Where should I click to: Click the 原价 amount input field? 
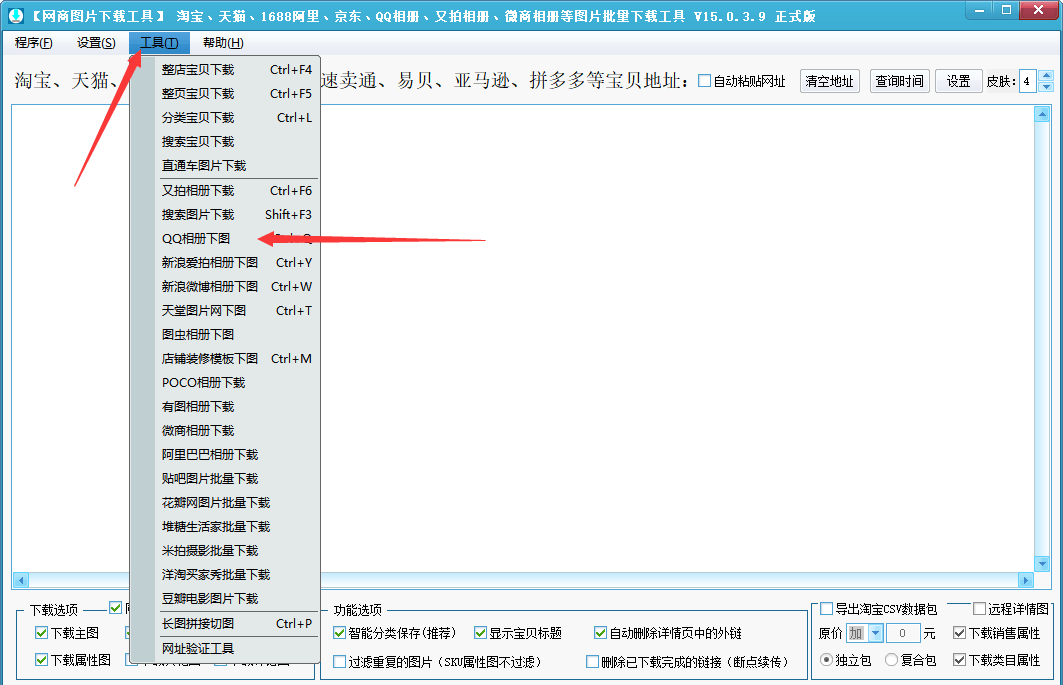902,633
